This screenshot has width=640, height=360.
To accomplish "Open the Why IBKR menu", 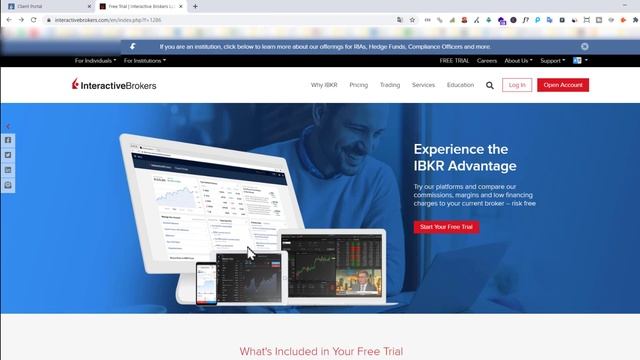I will point(324,85).
